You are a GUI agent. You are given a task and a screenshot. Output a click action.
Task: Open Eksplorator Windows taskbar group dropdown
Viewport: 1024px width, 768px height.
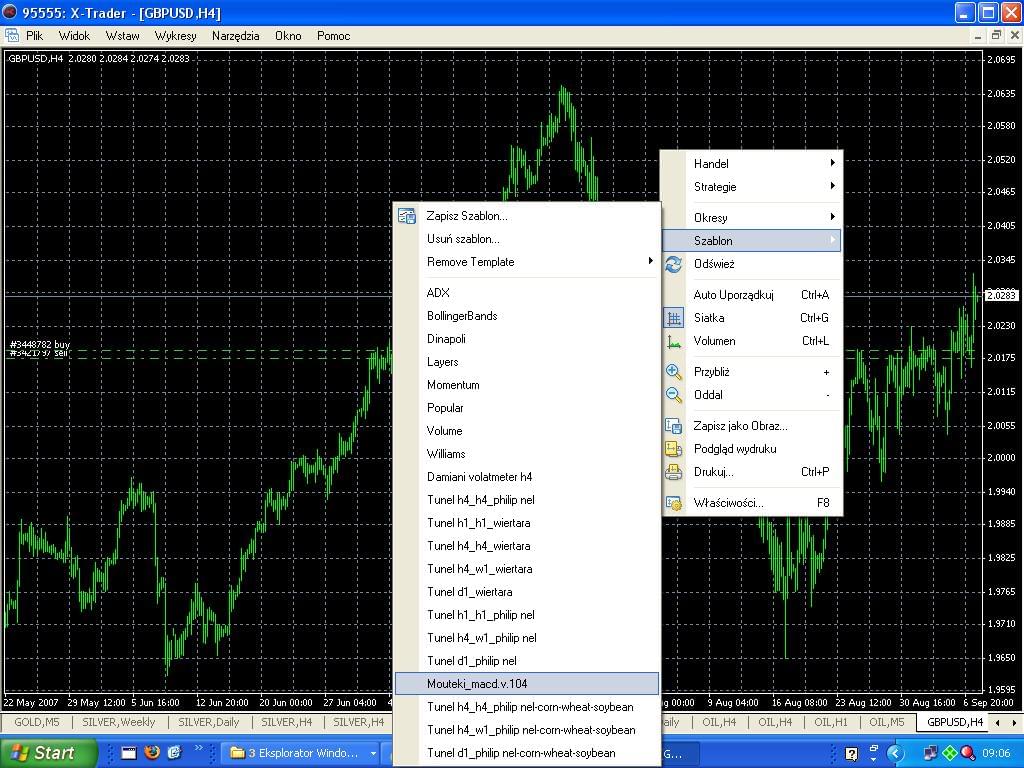point(373,753)
